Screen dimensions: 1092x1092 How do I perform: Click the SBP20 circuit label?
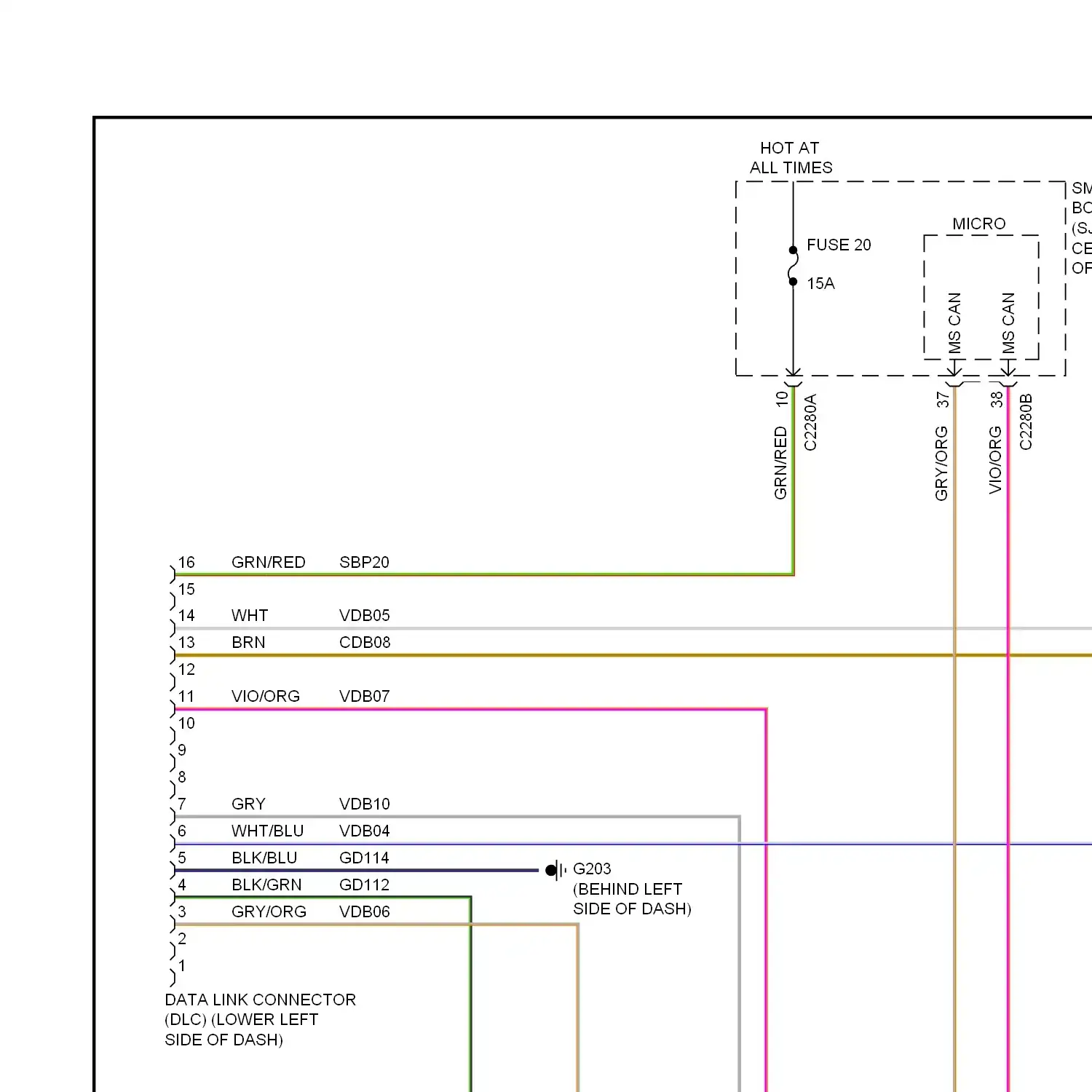[364, 562]
